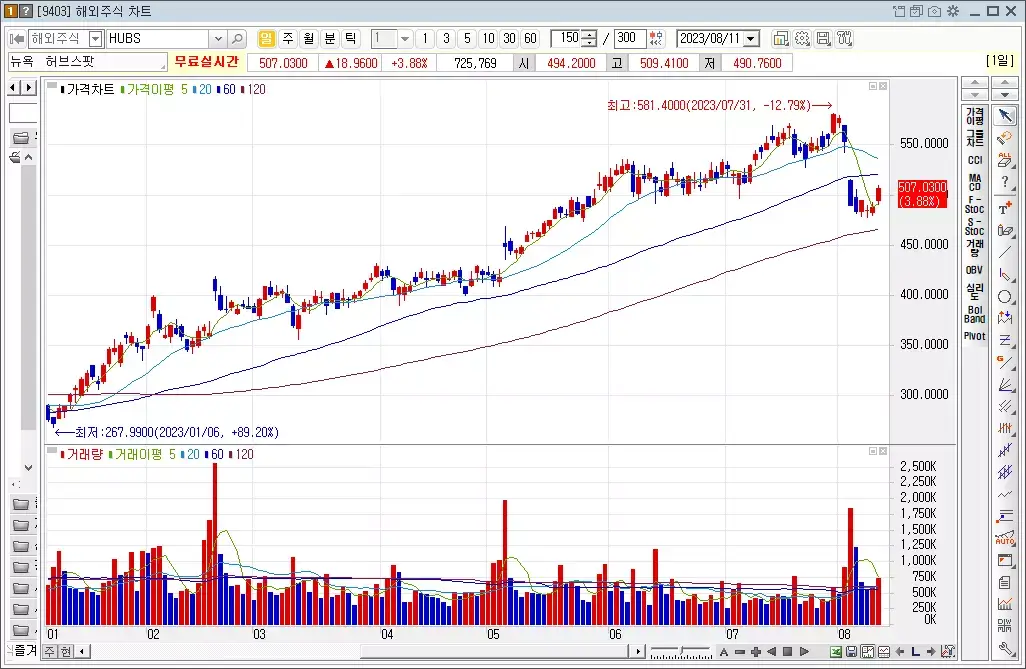Open the interval number dropdown
Viewport: 1026px width, 669px height.
coord(405,39)
